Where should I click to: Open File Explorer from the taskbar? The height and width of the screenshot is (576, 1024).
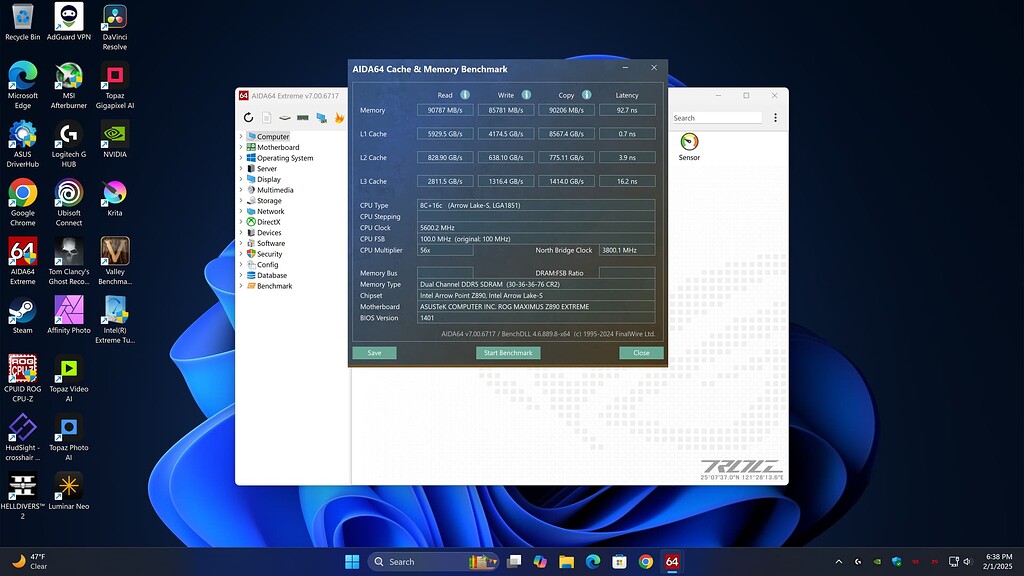coord(566,562)
